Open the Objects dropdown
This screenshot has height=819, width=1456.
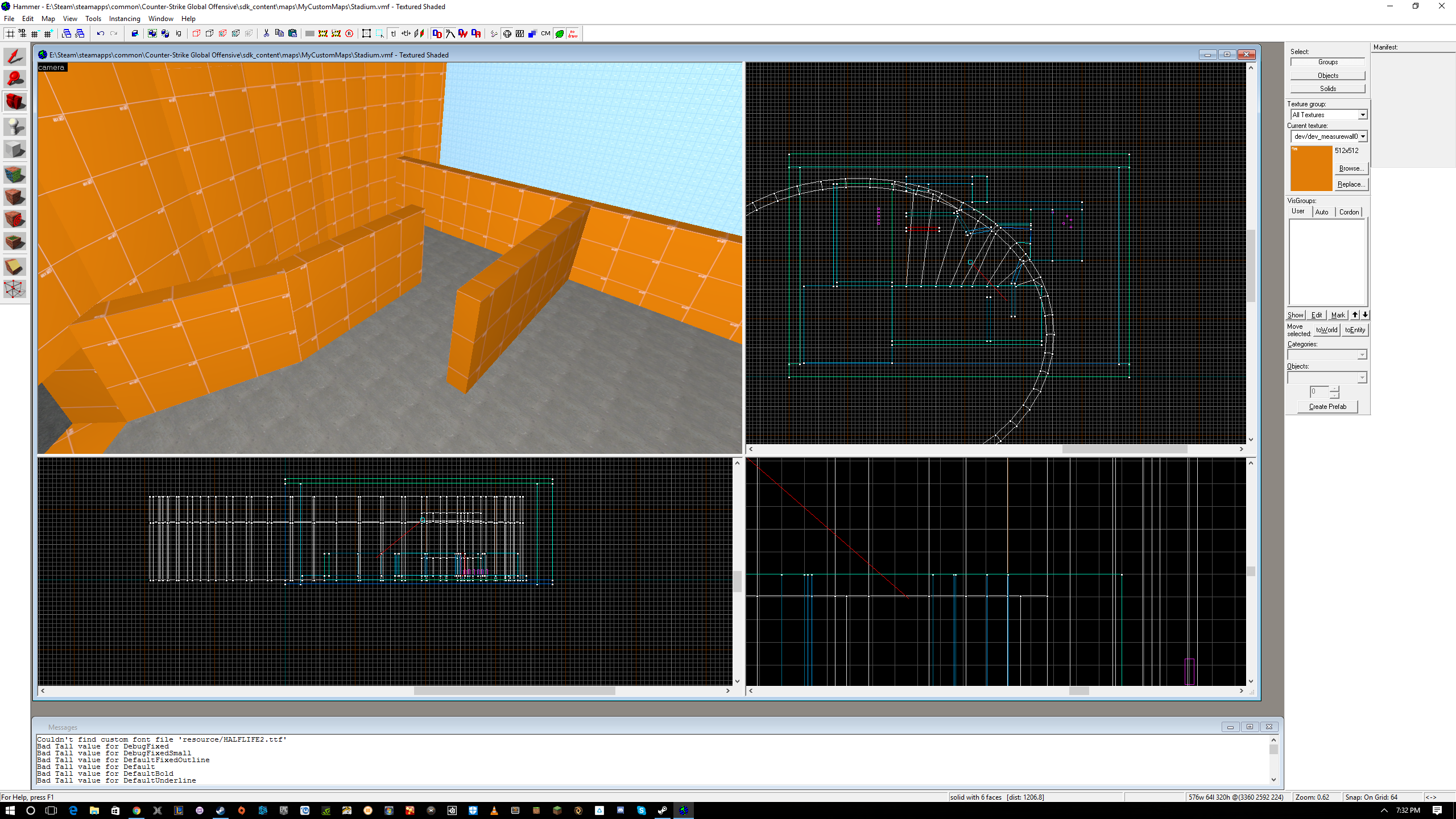pyautogui.click(x=1362, y=378)
